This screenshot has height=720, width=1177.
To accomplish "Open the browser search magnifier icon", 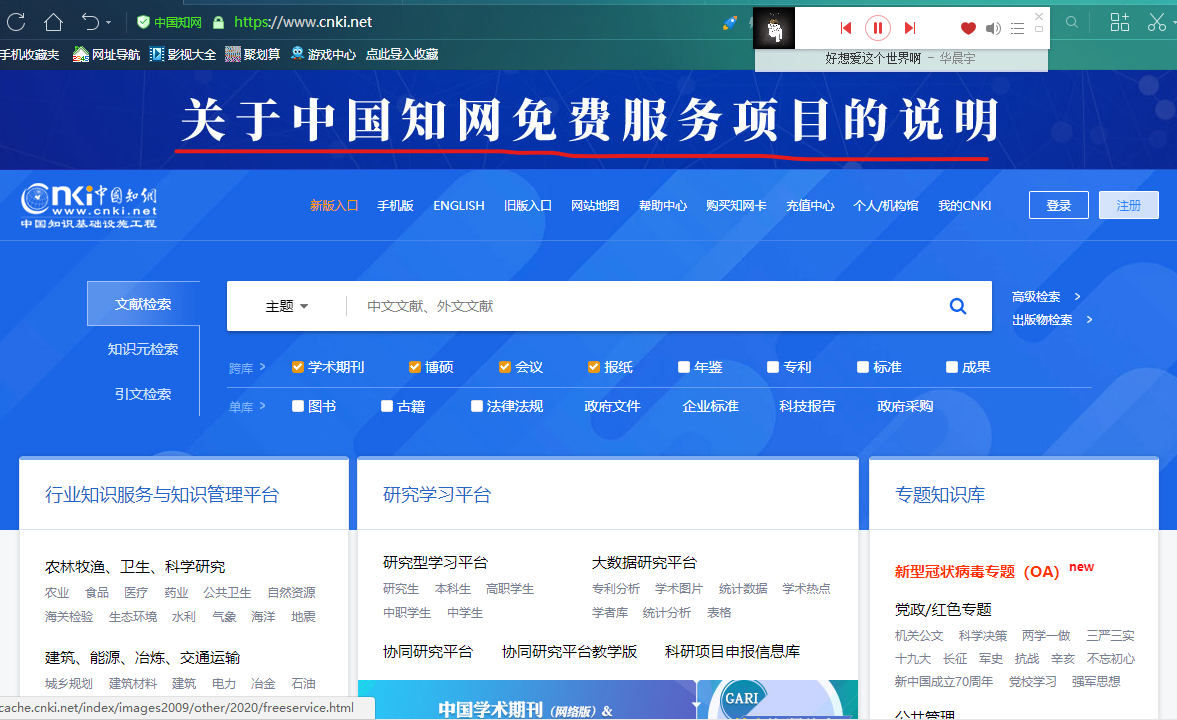I will tap(1072, 20).
